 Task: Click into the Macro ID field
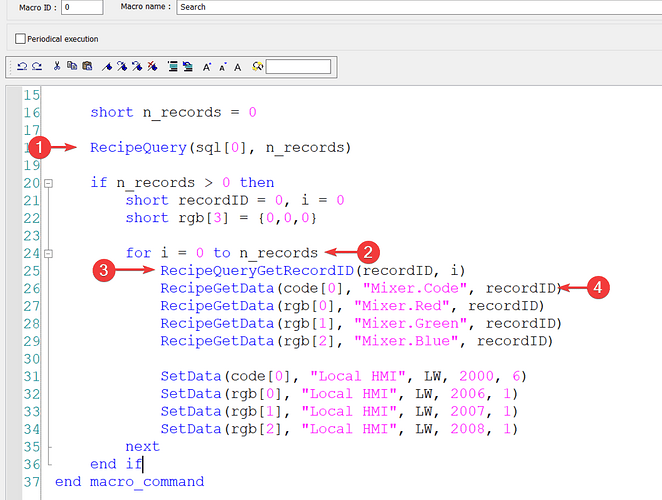(80, 7)
